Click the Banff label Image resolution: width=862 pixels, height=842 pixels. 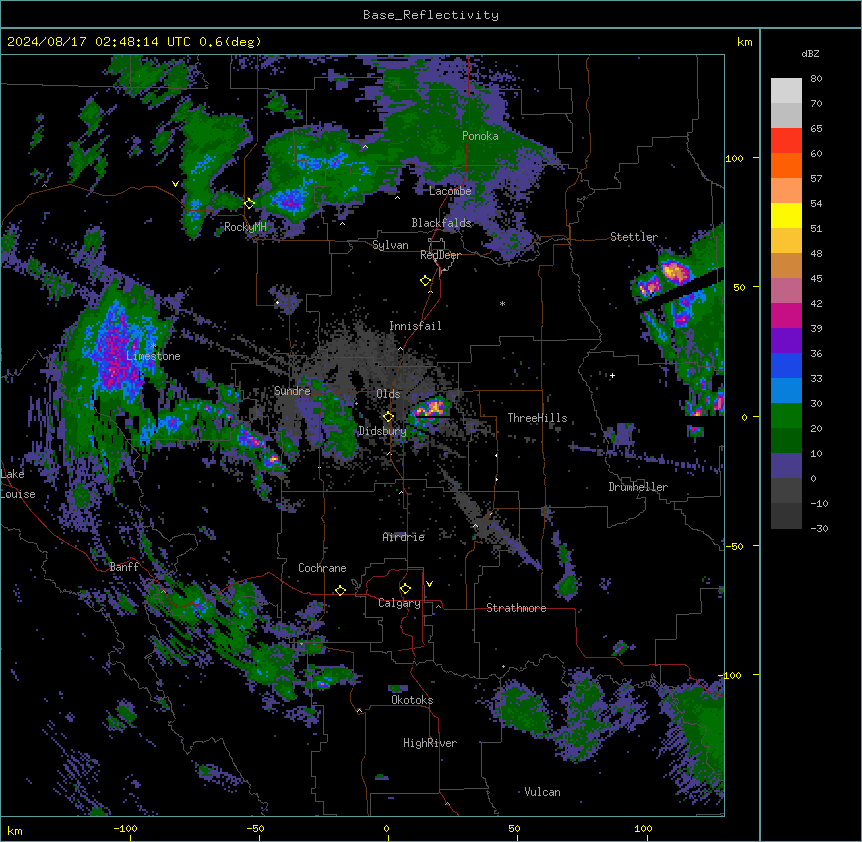tap(124, 567)
